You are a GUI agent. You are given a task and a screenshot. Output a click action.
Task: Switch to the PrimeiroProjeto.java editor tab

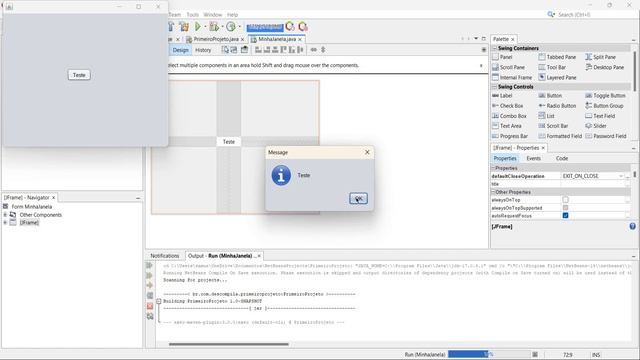(216, 39)
